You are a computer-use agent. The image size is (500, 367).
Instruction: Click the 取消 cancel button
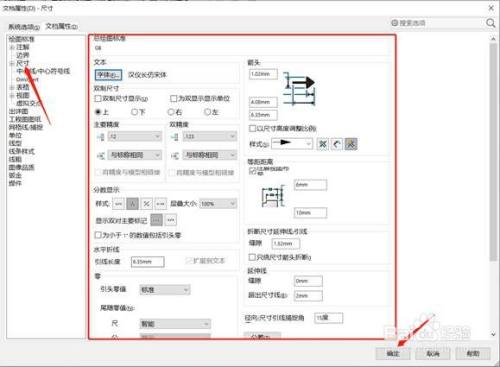[x=433, y=353]
